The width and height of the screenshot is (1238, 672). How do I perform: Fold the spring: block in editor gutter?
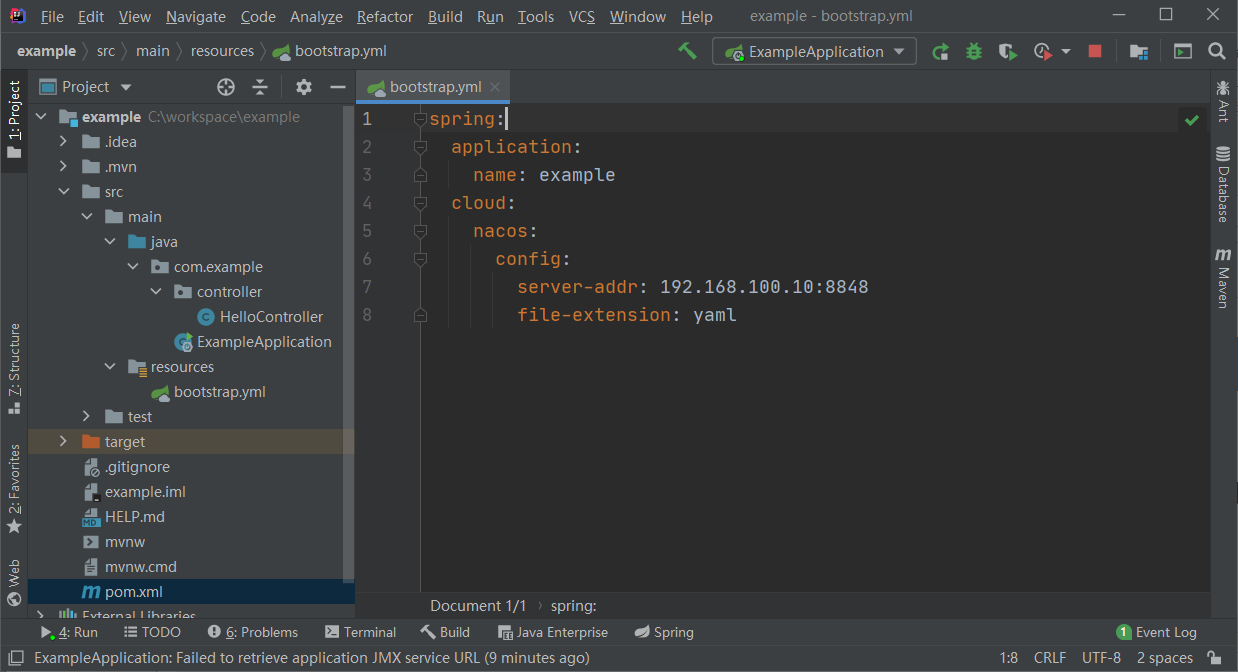coord(420,119)
